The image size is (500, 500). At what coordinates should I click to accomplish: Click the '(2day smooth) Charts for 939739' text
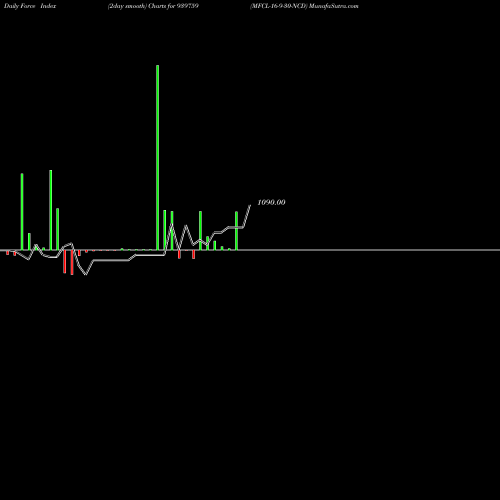click(153, 6)
